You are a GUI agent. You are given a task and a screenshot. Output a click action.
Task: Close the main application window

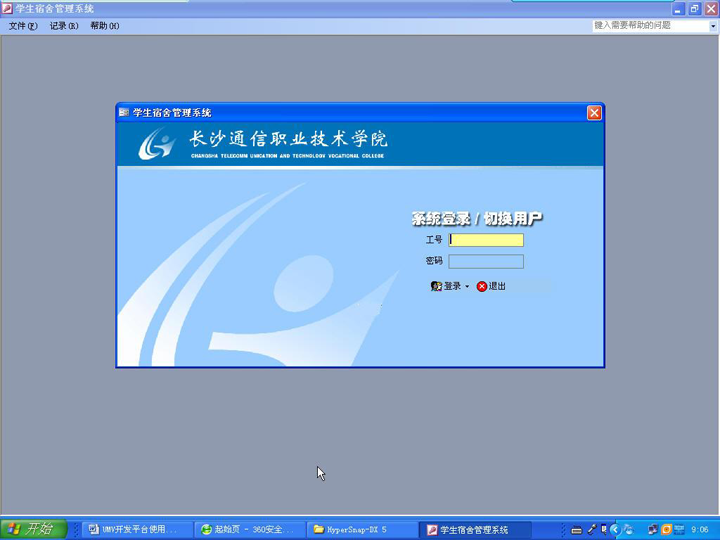pos(711,9)
